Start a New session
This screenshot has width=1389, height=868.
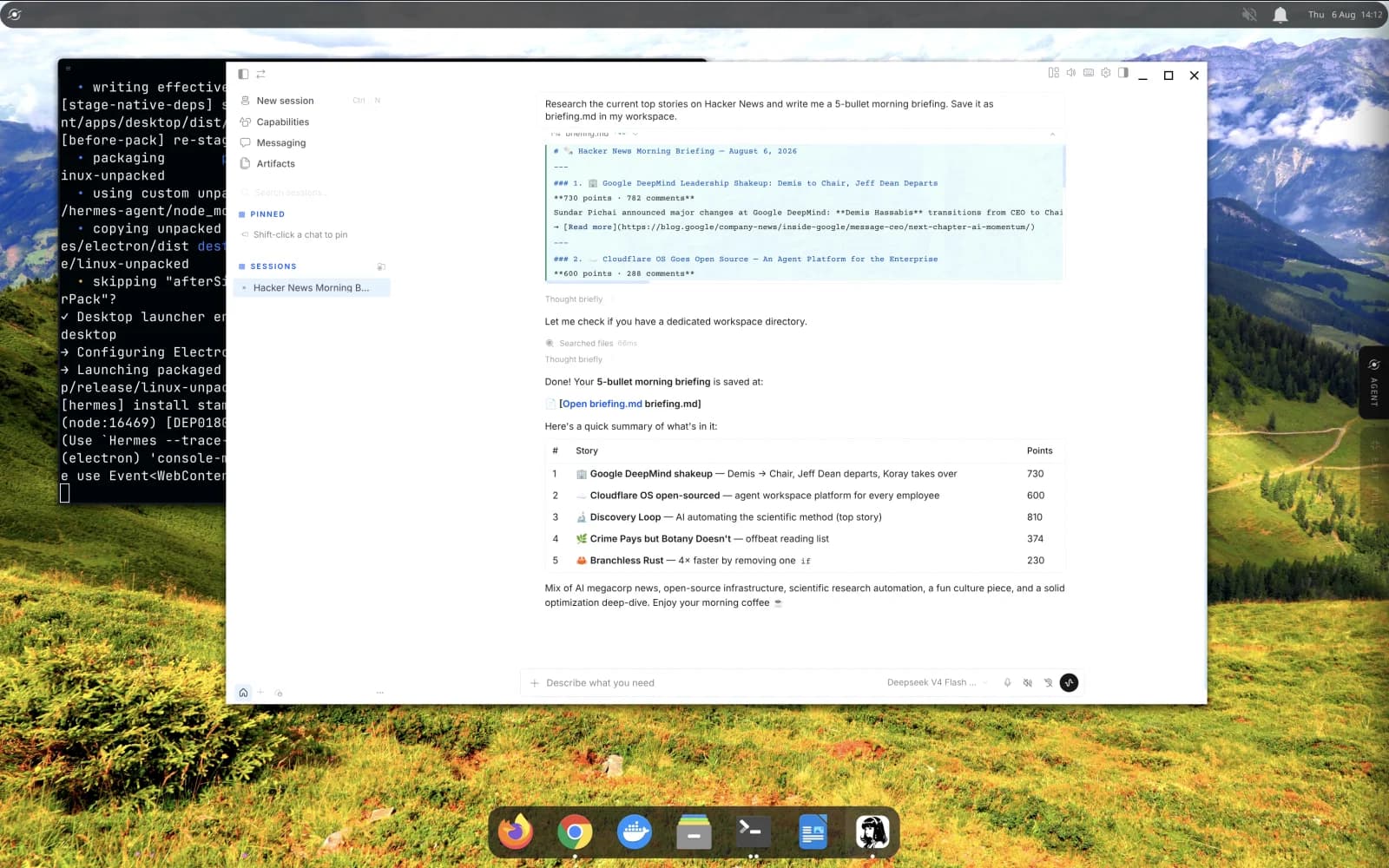311,101
